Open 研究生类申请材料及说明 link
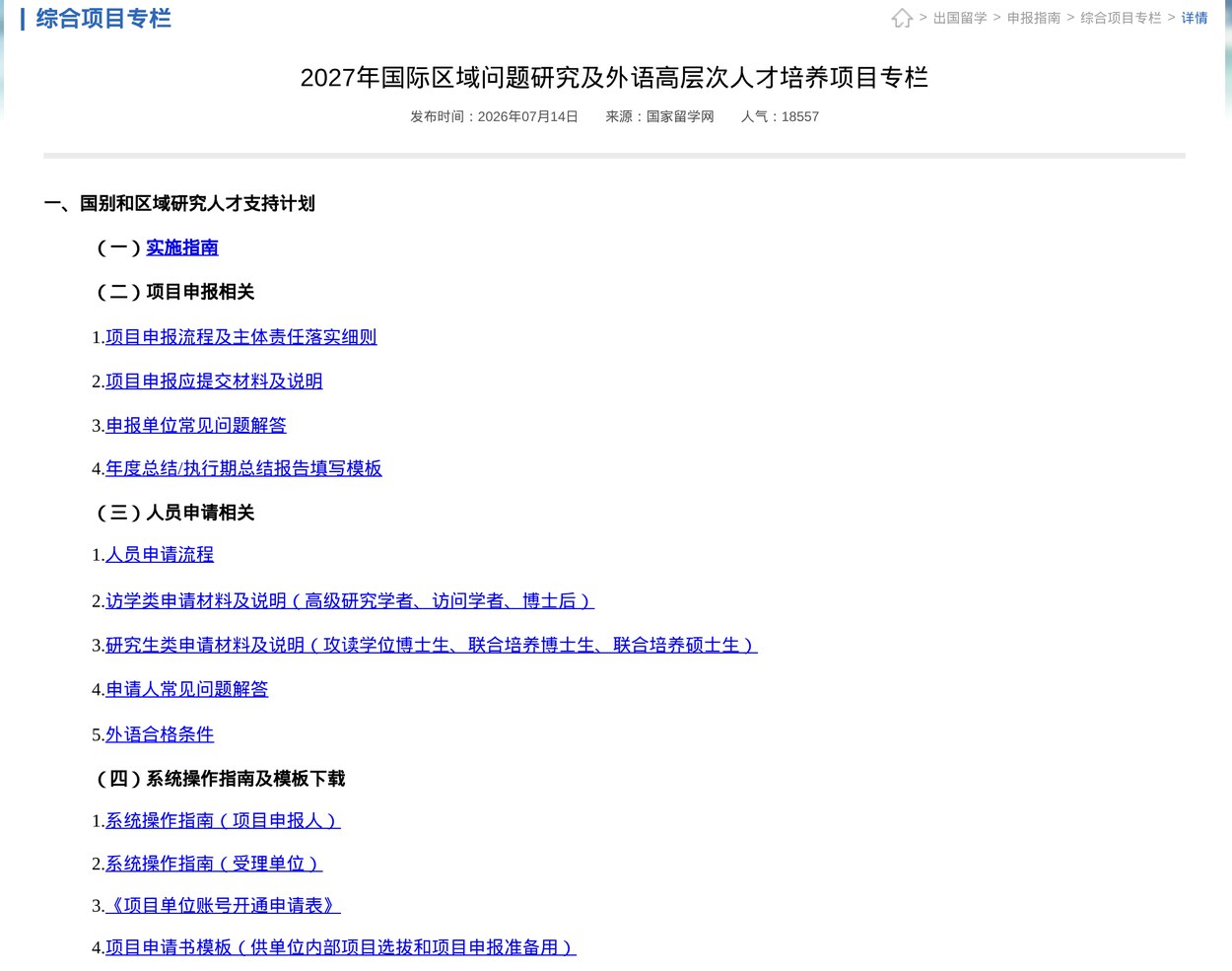Image resolution: width=1232 pixels, height=971 pixels. 432,646
